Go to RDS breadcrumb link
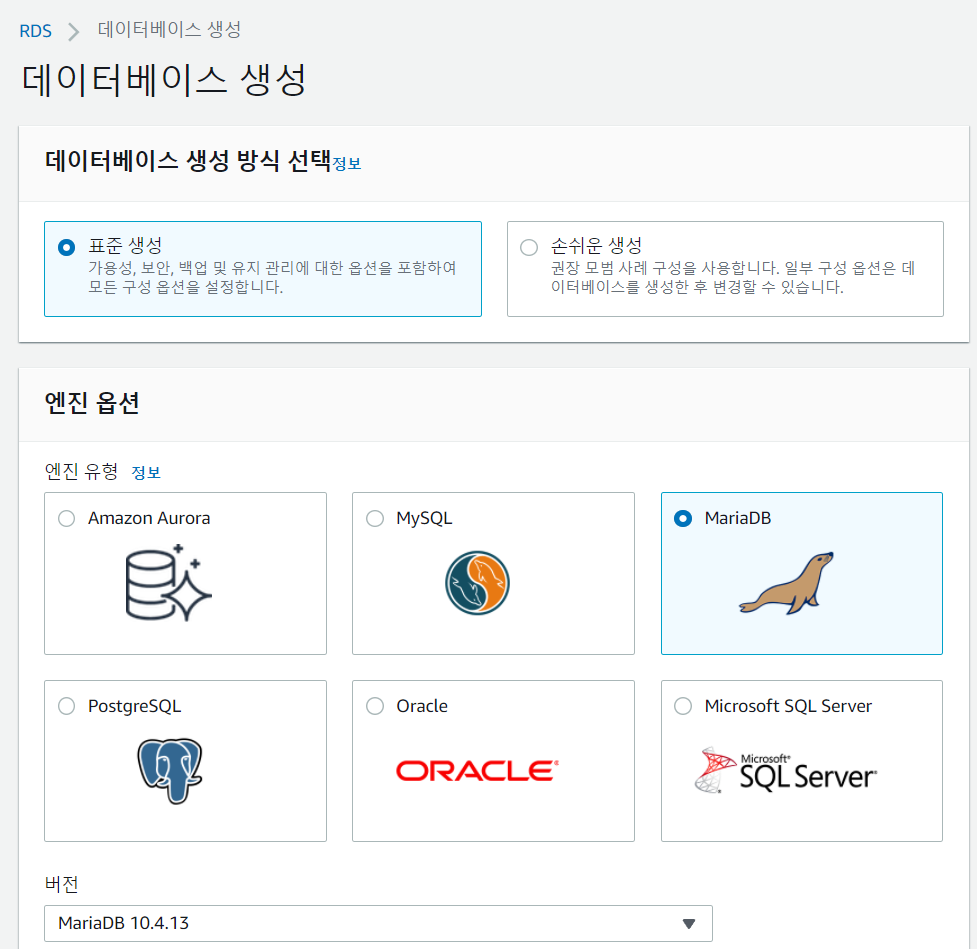Viewport: 977px width, 949px height. pyautogui.click(x=36, y=31)
